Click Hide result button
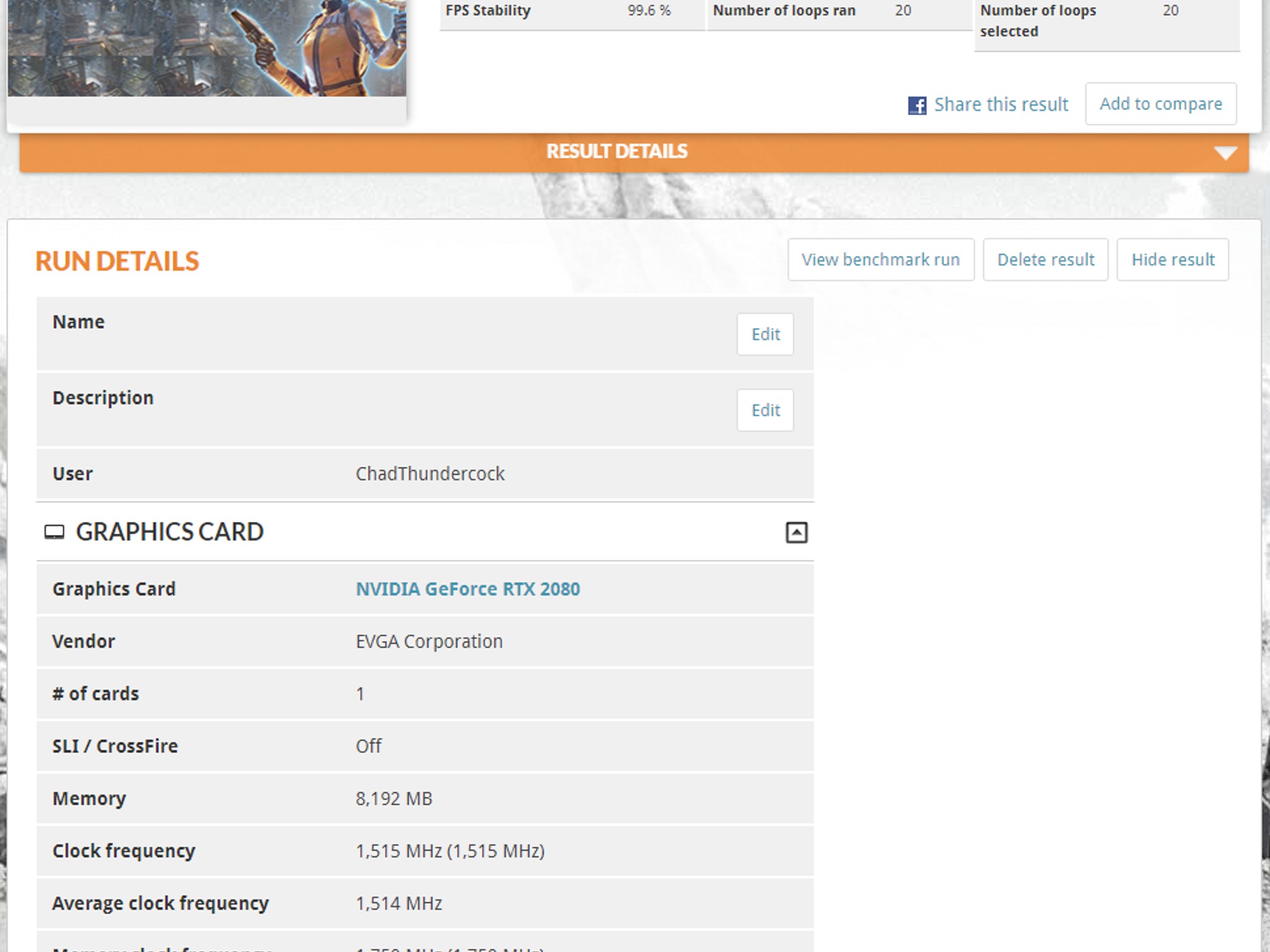 (x=1173, y=260)
